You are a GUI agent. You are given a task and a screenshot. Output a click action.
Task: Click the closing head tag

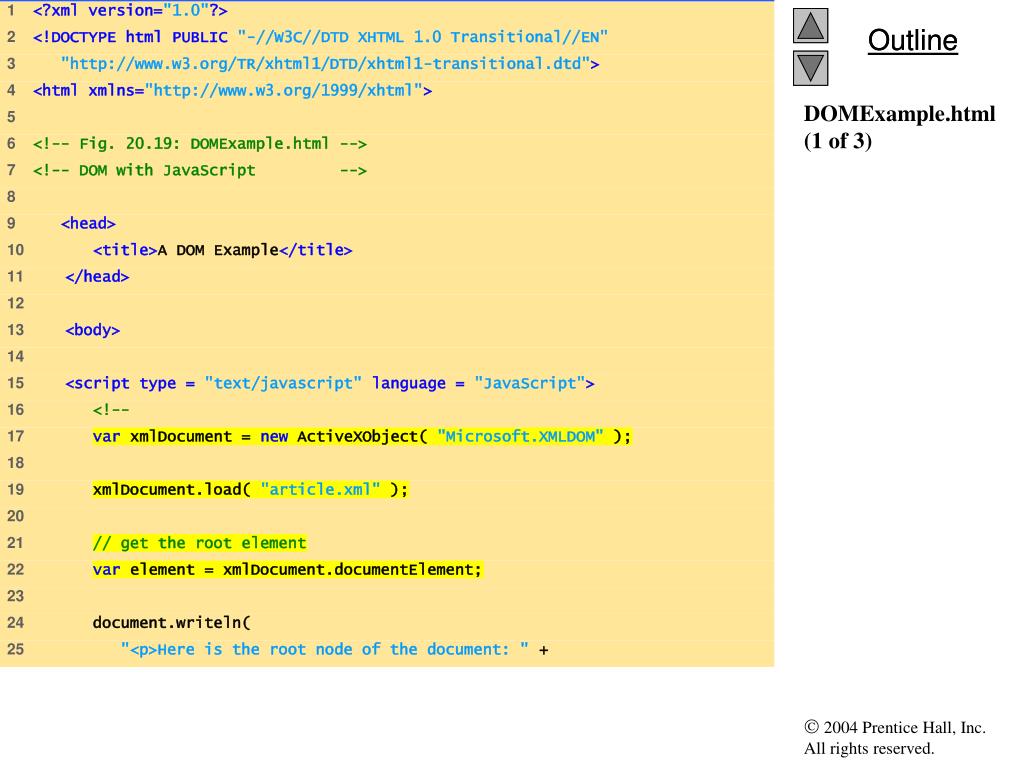pos(97,277)
